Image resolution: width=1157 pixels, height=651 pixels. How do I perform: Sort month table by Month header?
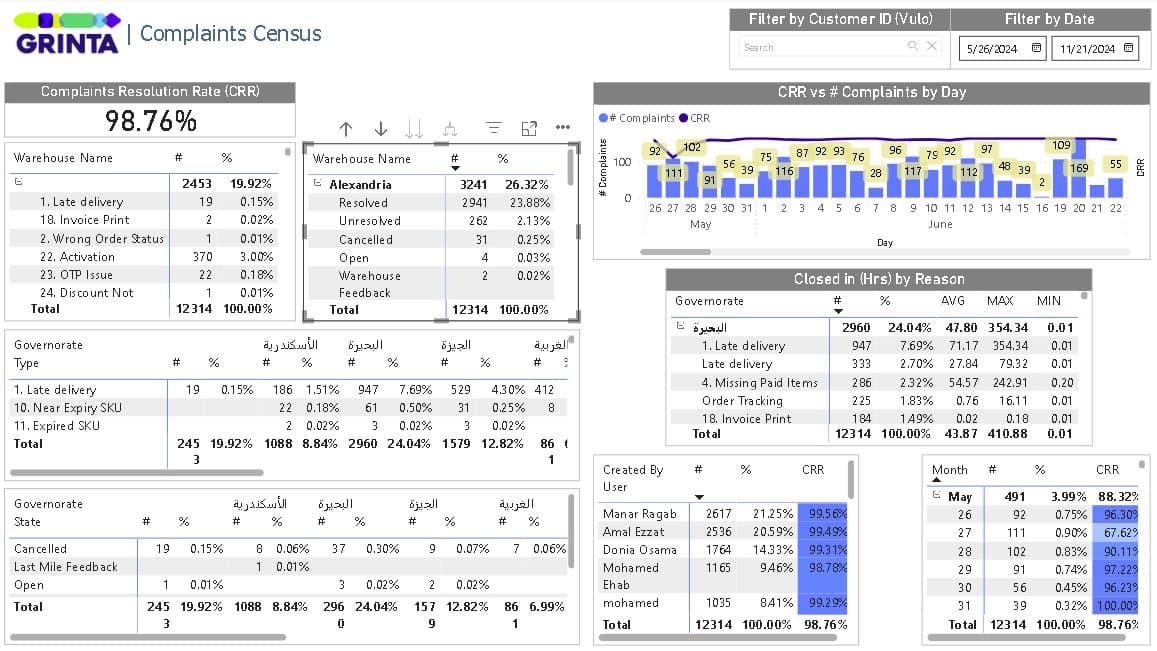[x=950, y=470]
